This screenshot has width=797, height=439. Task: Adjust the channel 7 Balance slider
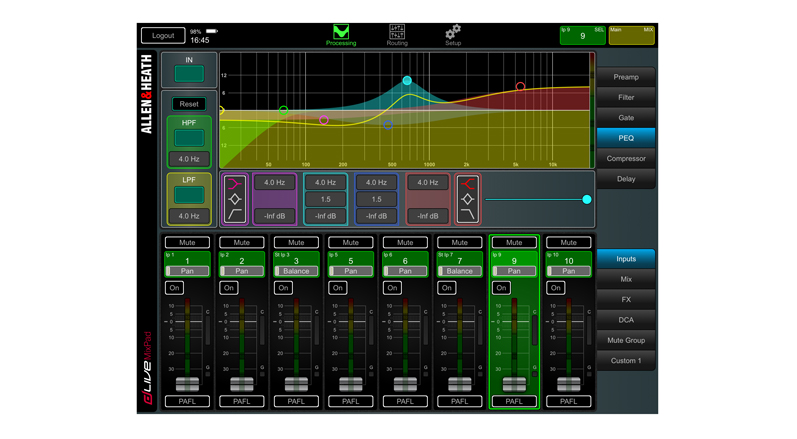459,271
